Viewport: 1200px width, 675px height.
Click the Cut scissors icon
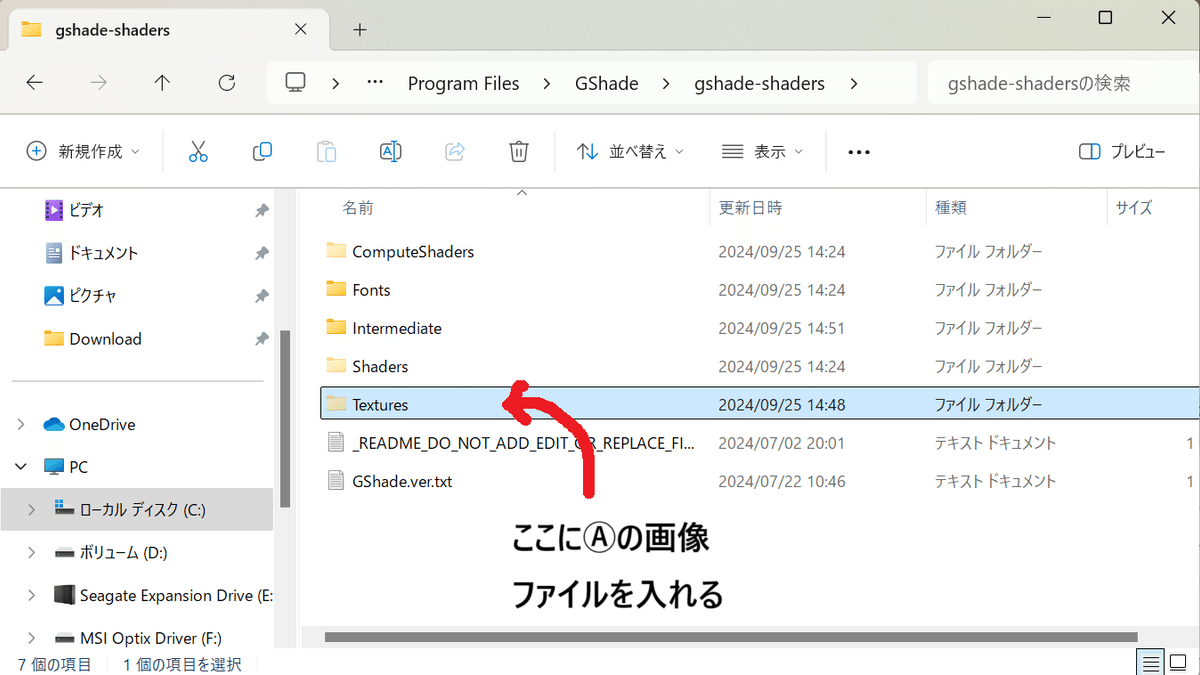point(198,151)
